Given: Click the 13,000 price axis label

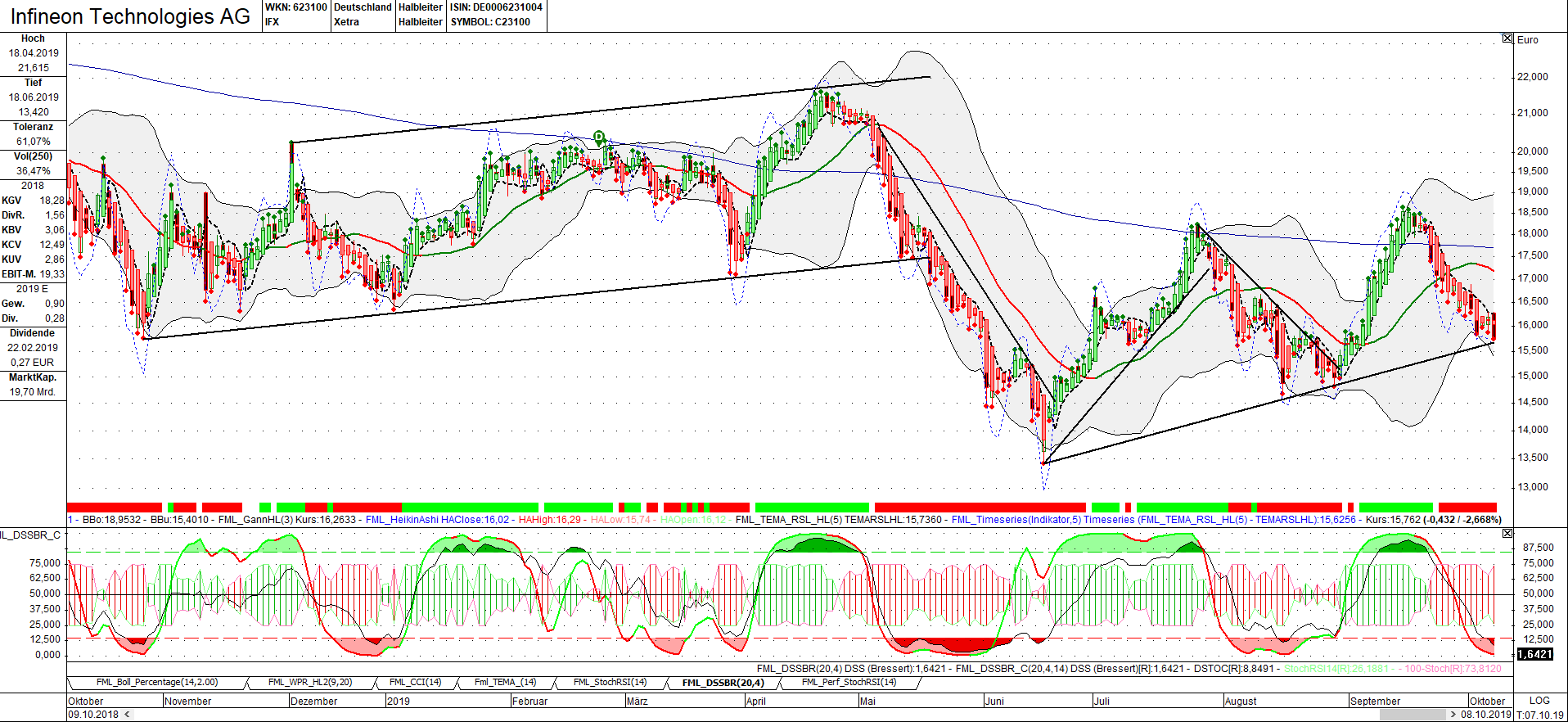Looking at the screenshot, I should (x=1533, y=487).
